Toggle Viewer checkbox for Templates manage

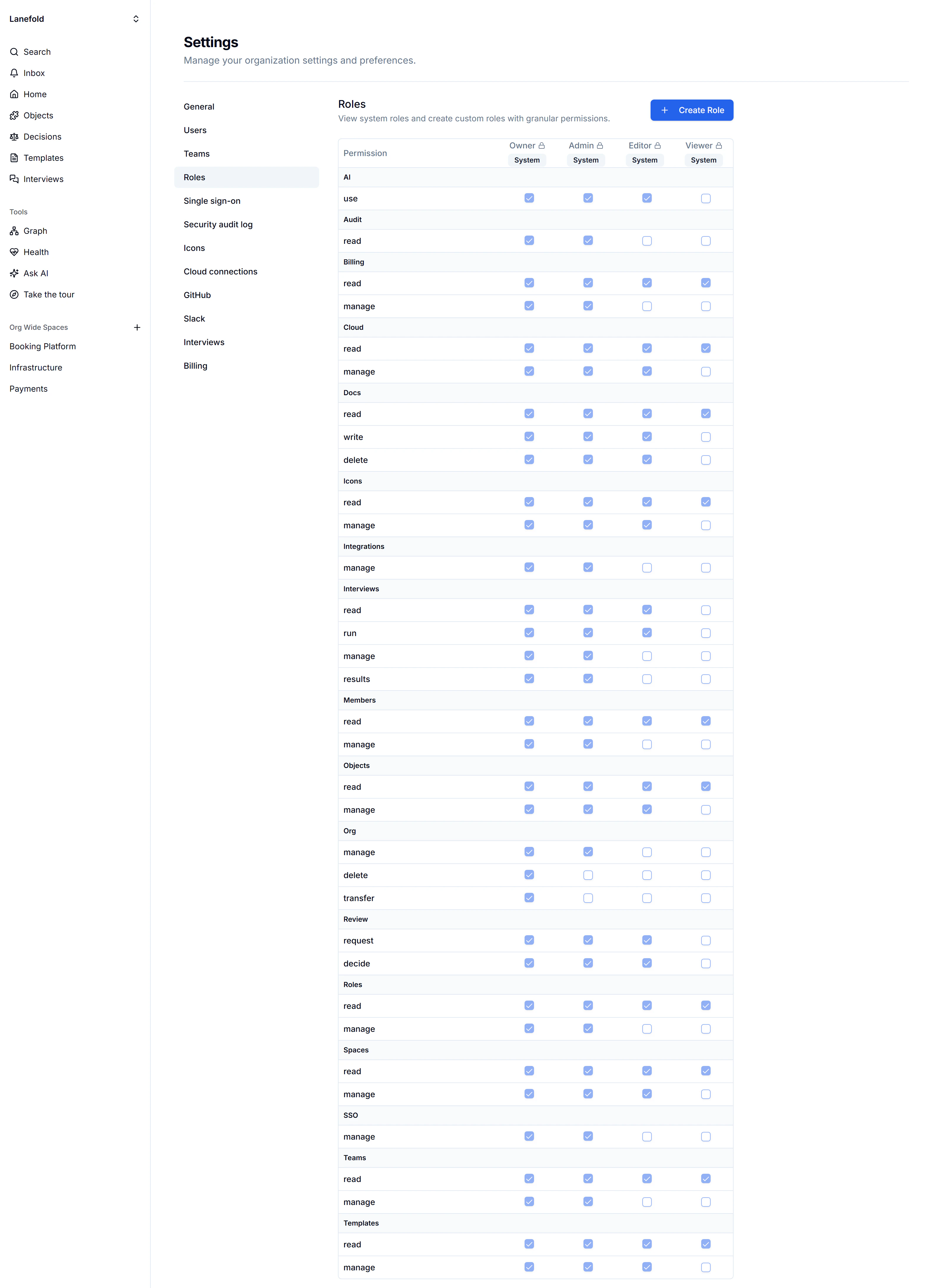point(706,1267)
